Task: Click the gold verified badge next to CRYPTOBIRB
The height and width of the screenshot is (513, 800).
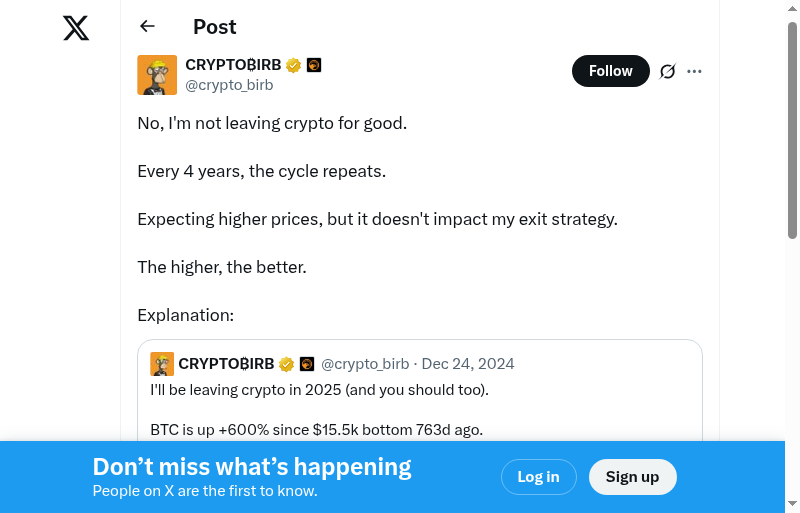Action: point(293,65)
